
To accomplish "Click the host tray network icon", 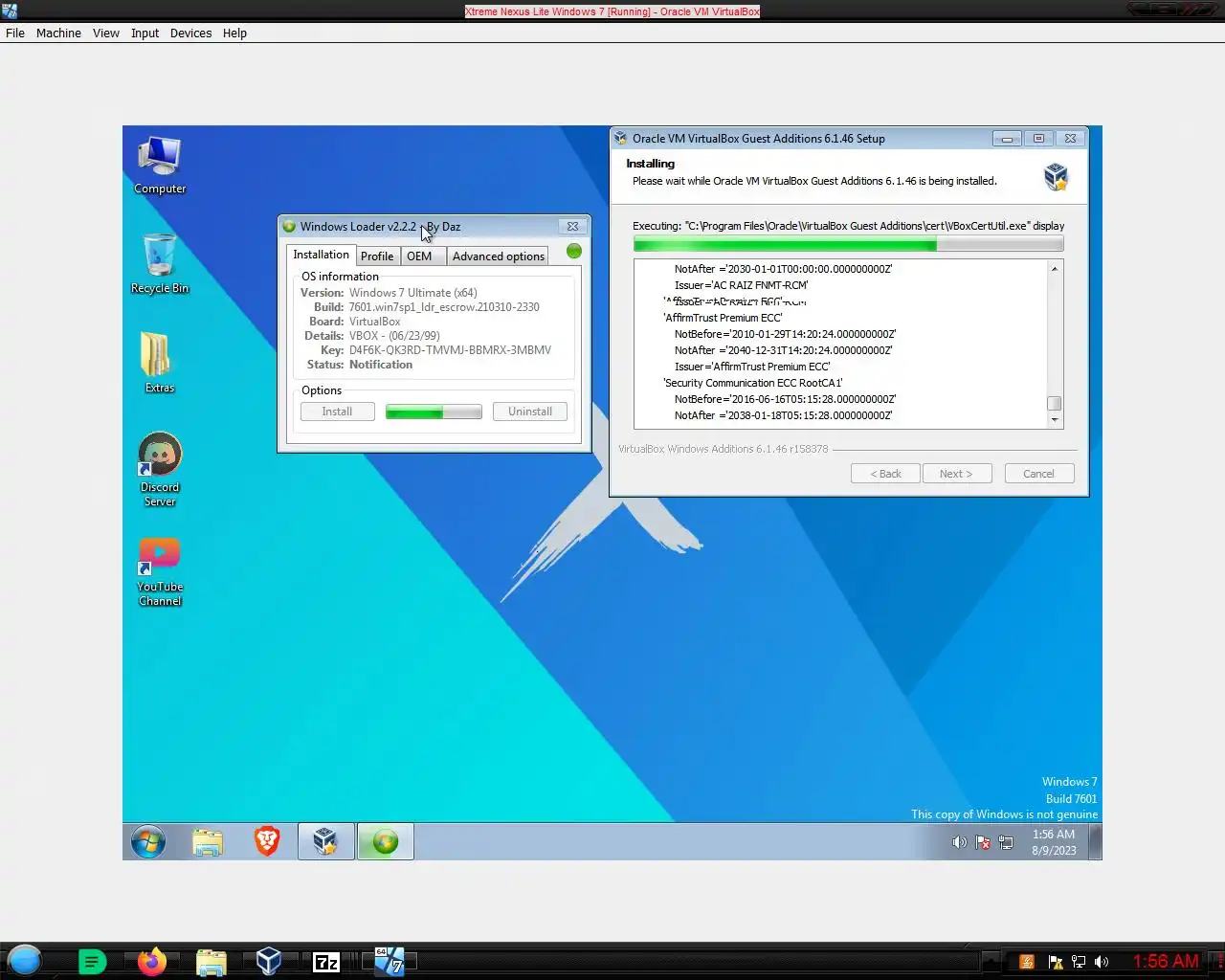I will (x=1079, y=962).
